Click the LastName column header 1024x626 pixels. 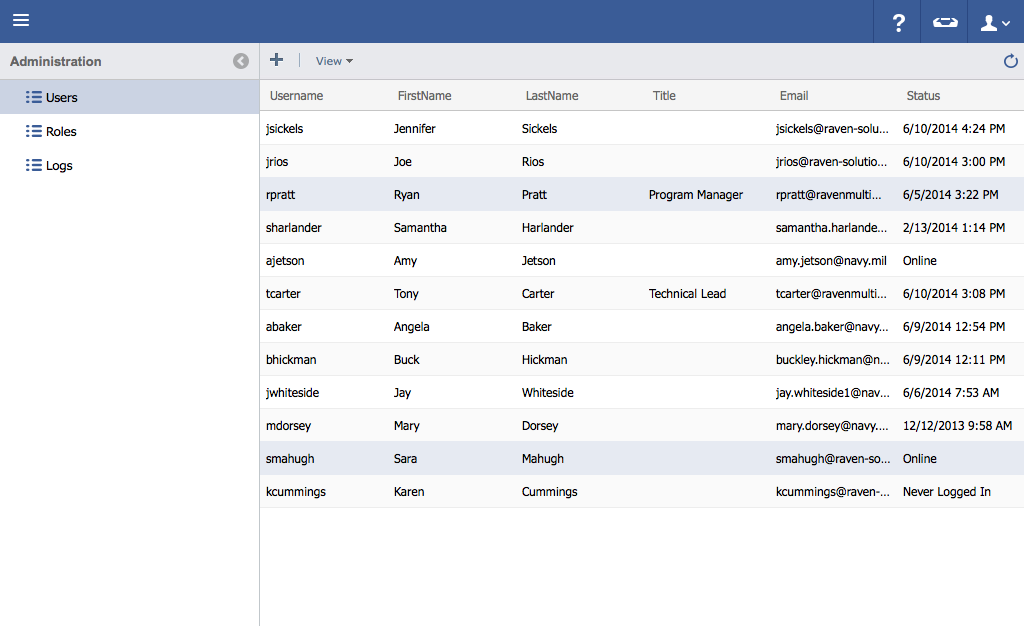pyautogui.click(x=552, y=96)
